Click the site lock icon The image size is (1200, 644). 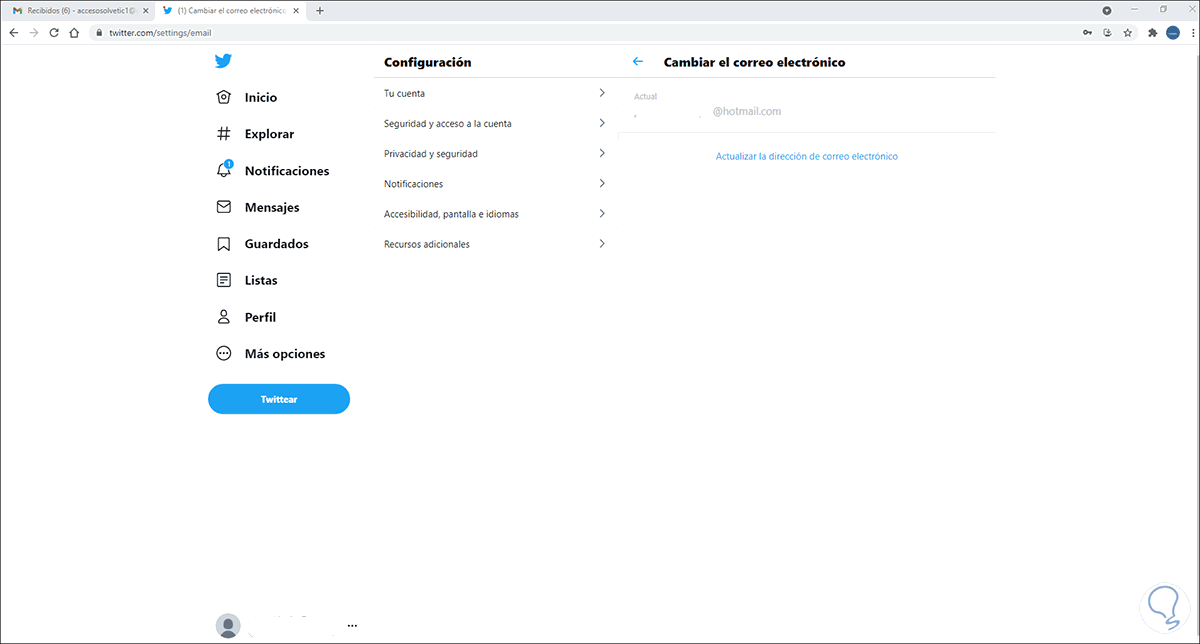[x=99, y=32]
